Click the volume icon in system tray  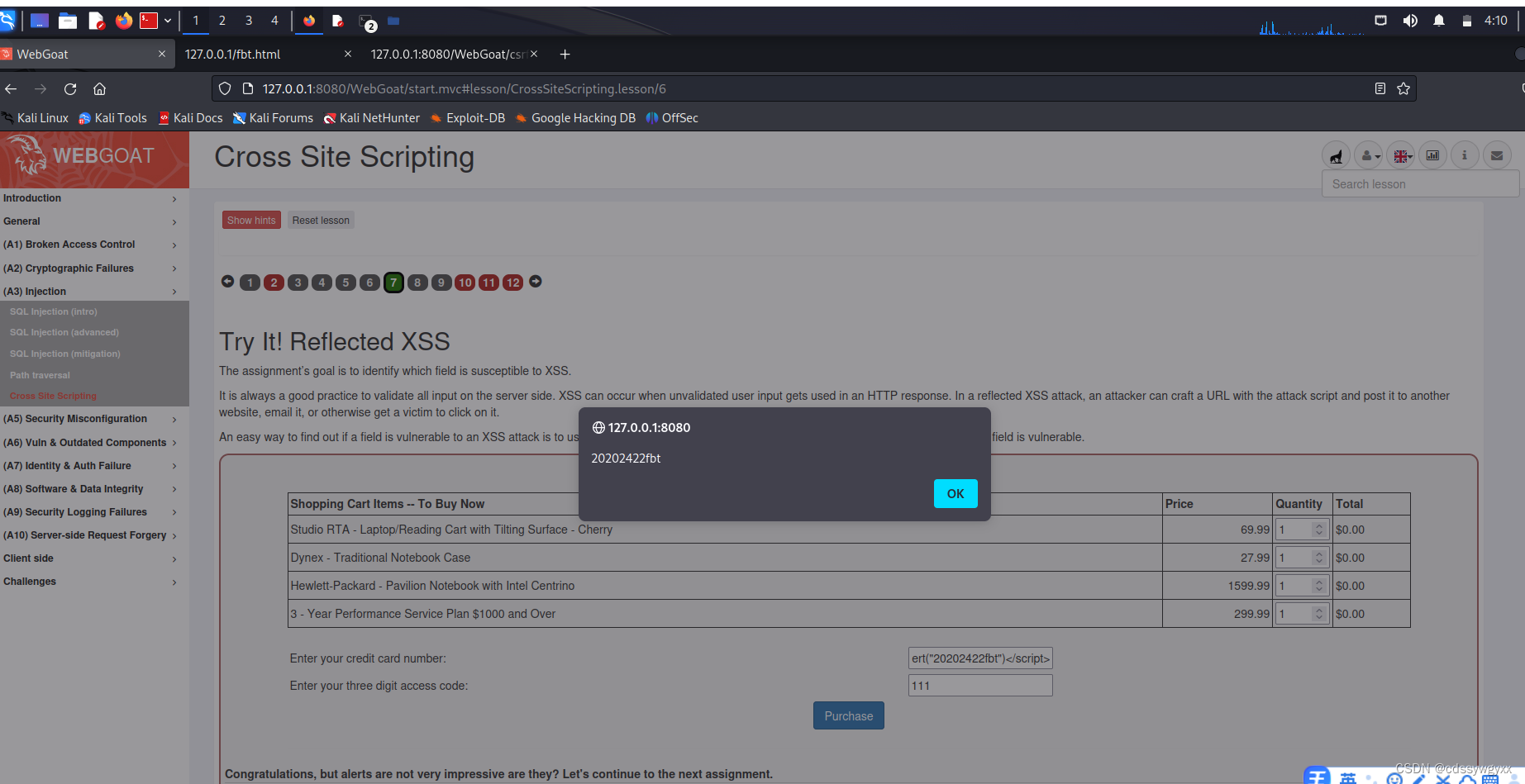coord(1410,21)
